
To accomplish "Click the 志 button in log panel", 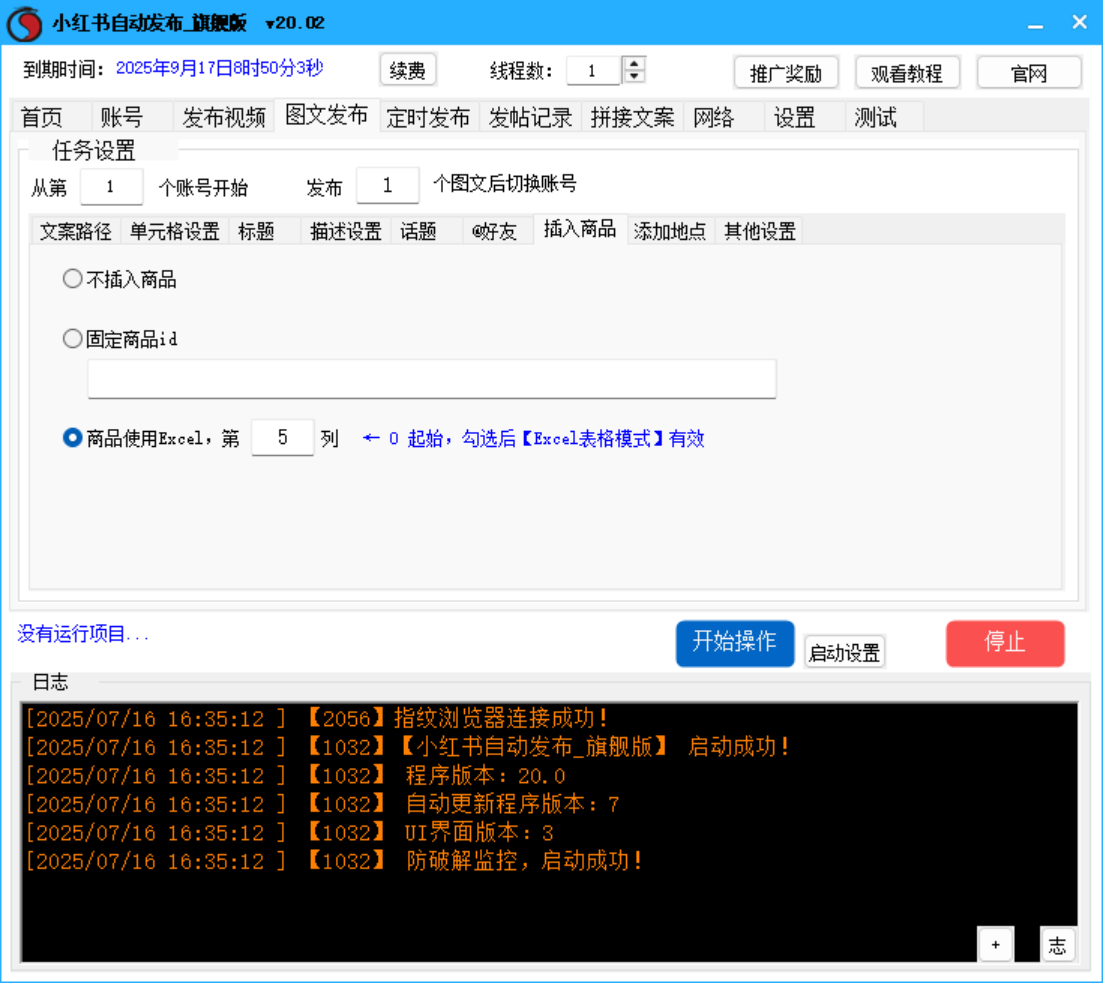I will click(1057, 945).
